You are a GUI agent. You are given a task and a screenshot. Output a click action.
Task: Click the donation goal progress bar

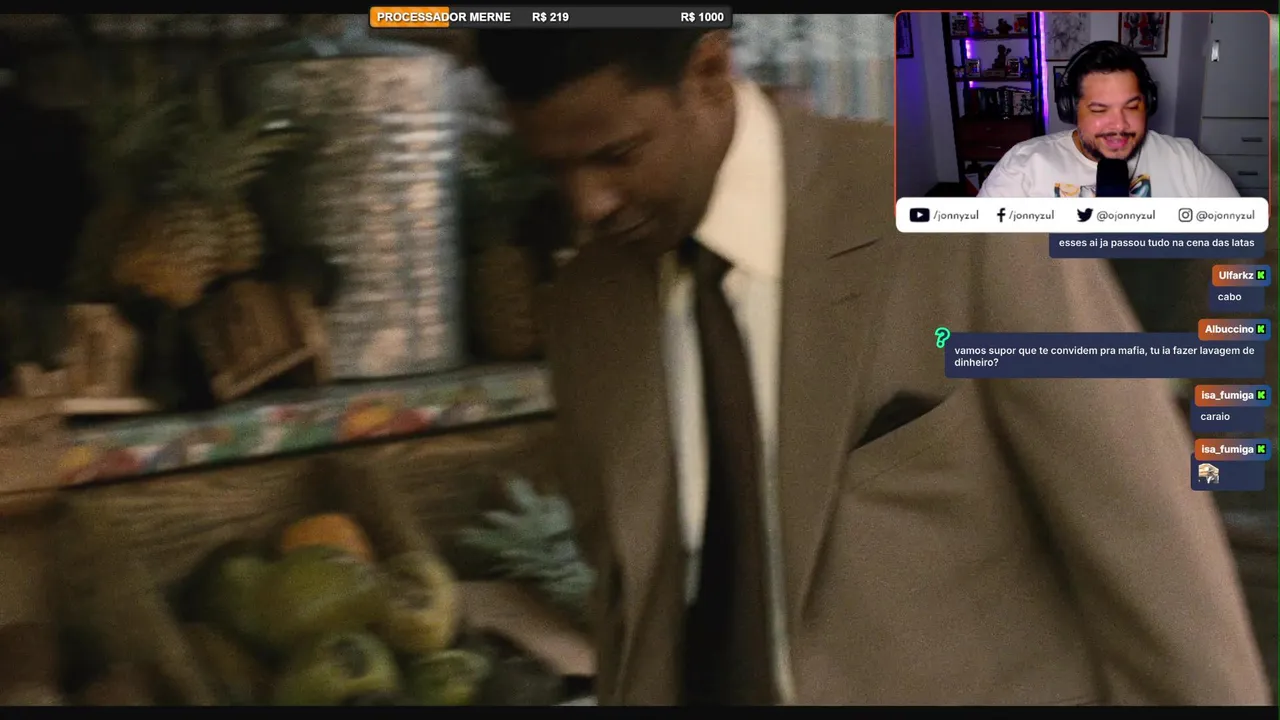550,17
